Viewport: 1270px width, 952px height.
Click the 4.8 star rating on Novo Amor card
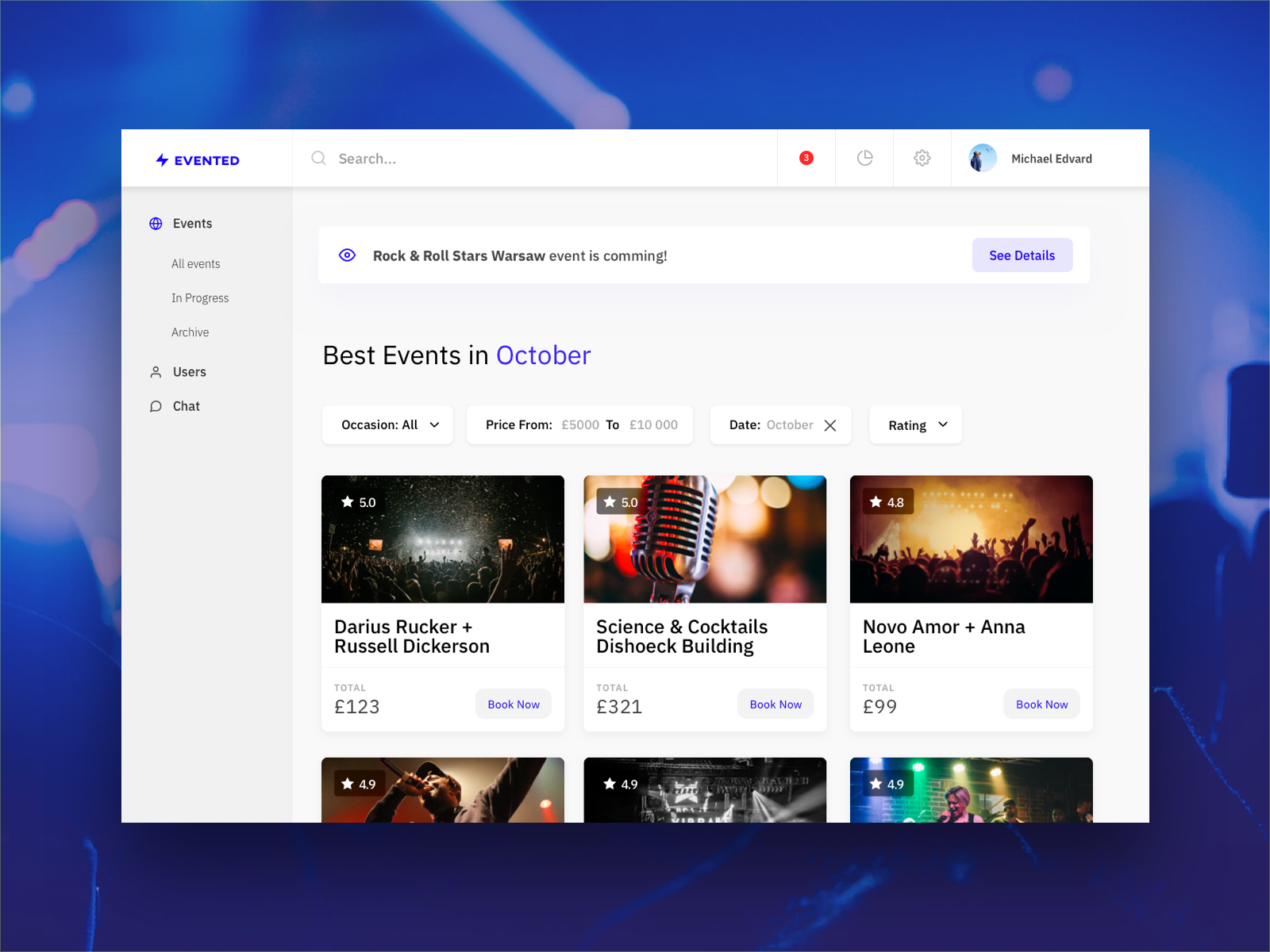click(x=887, y=502)
